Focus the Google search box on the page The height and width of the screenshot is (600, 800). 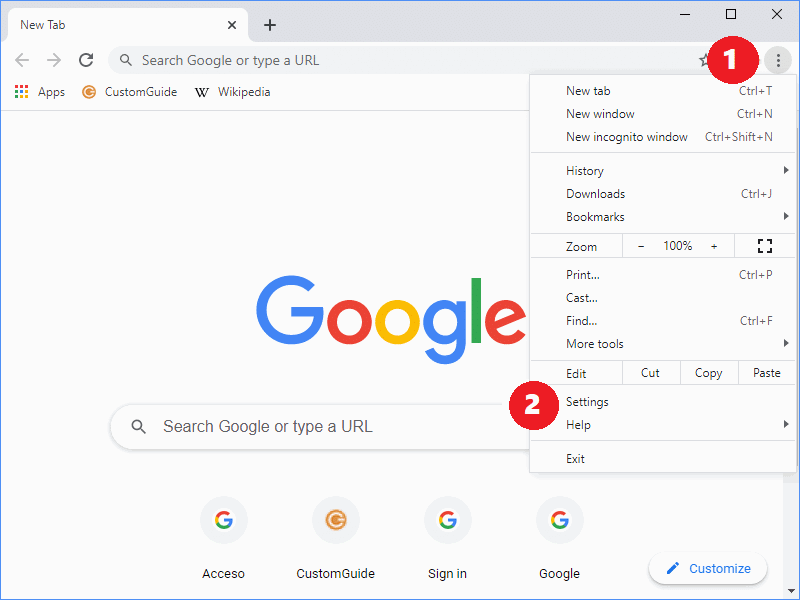[319, 427]
